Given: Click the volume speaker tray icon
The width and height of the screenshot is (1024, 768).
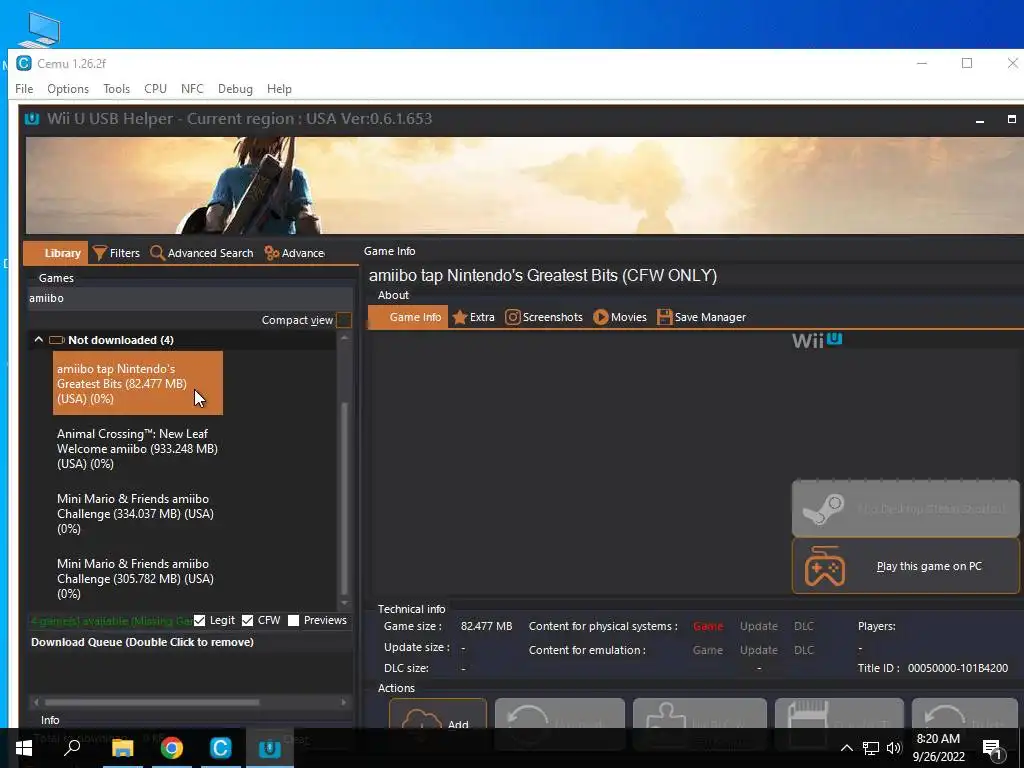Looking at the screenshot, I should pos(894,748).
